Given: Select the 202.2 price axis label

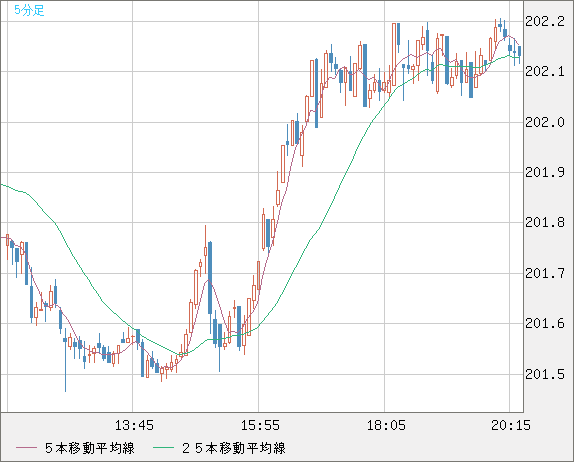Looking at the screenshot, I should point(545,22).
